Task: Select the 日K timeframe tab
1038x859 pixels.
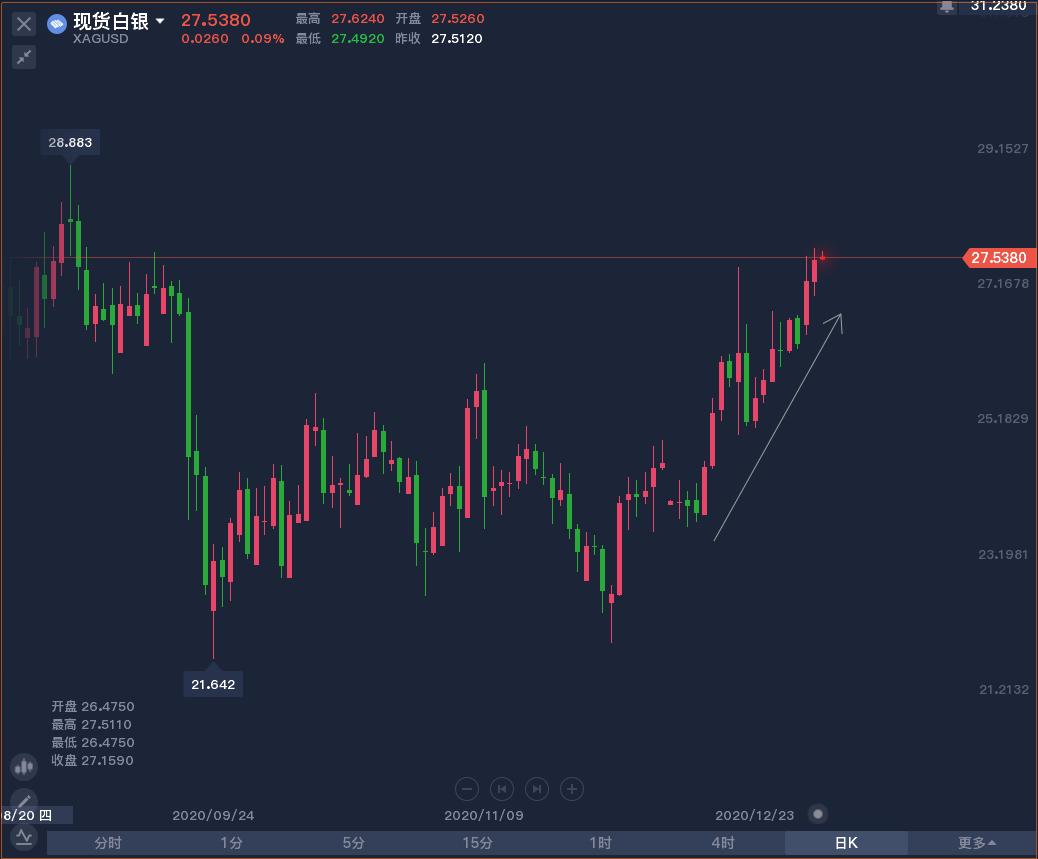Action: pyautogui.click(x=846, y=843)
